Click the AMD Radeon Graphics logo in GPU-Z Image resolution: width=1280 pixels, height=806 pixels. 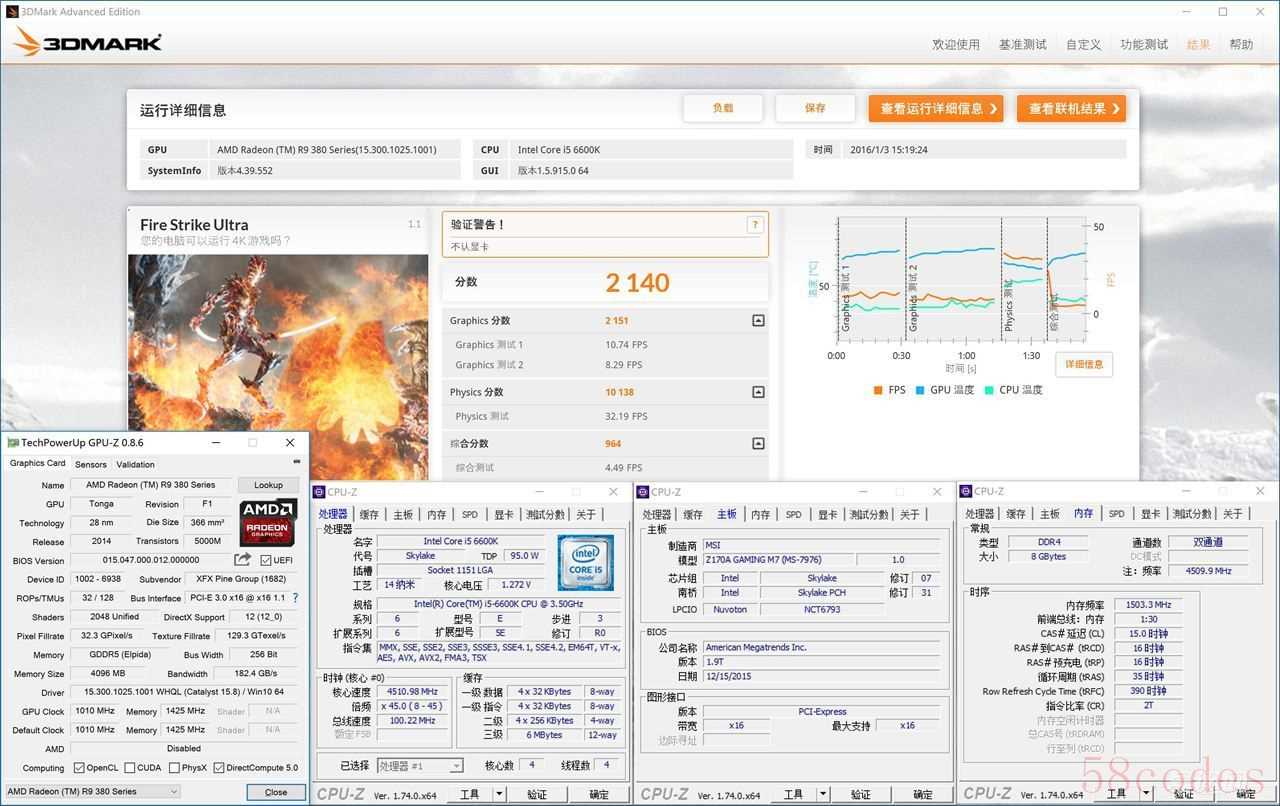(268, 523)
